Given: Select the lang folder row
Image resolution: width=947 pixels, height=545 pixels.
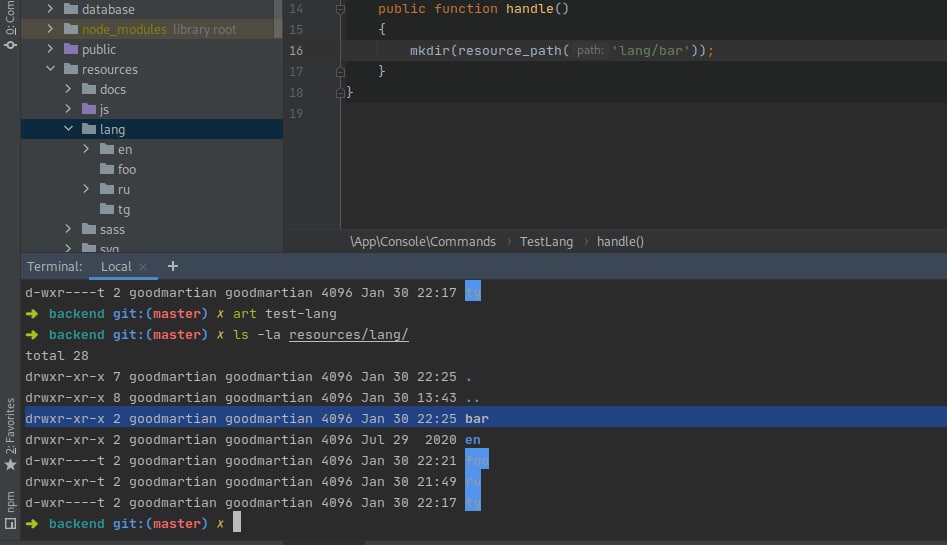Looking at the screenshot, I should (x=152, y=129).
